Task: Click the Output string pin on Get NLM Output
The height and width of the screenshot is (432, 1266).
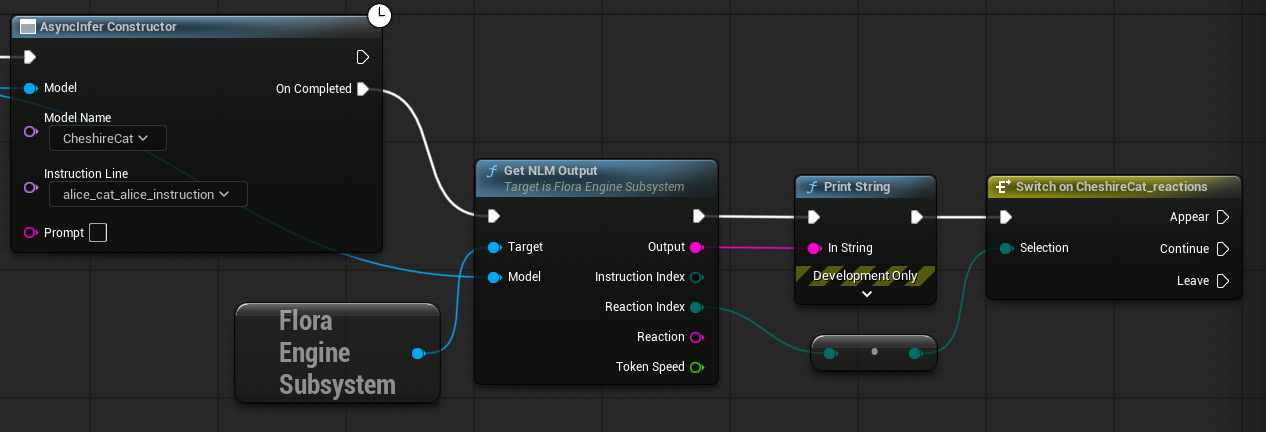Action: click(x=696, y=247)
